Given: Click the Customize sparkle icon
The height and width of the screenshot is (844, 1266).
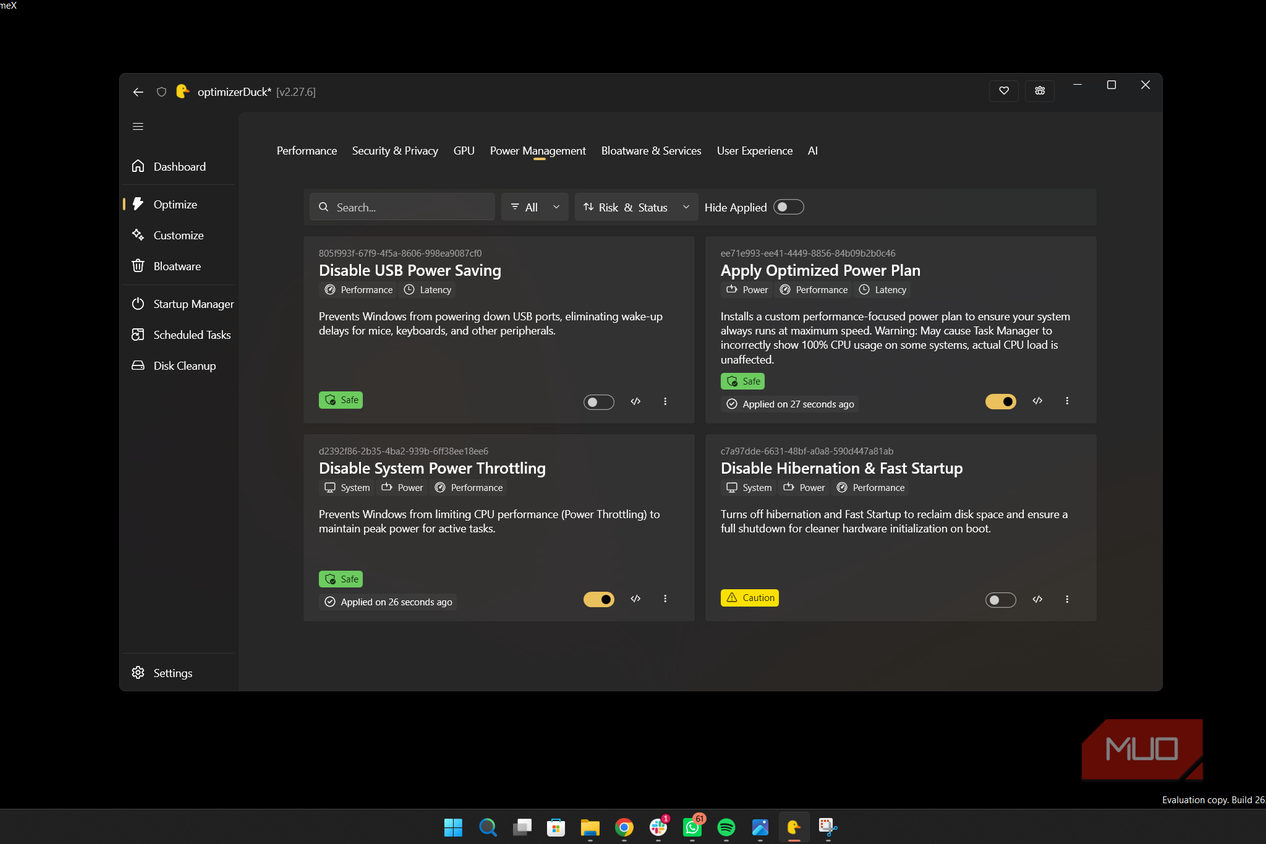Looking at the screenshot, I should pos(138,235).
